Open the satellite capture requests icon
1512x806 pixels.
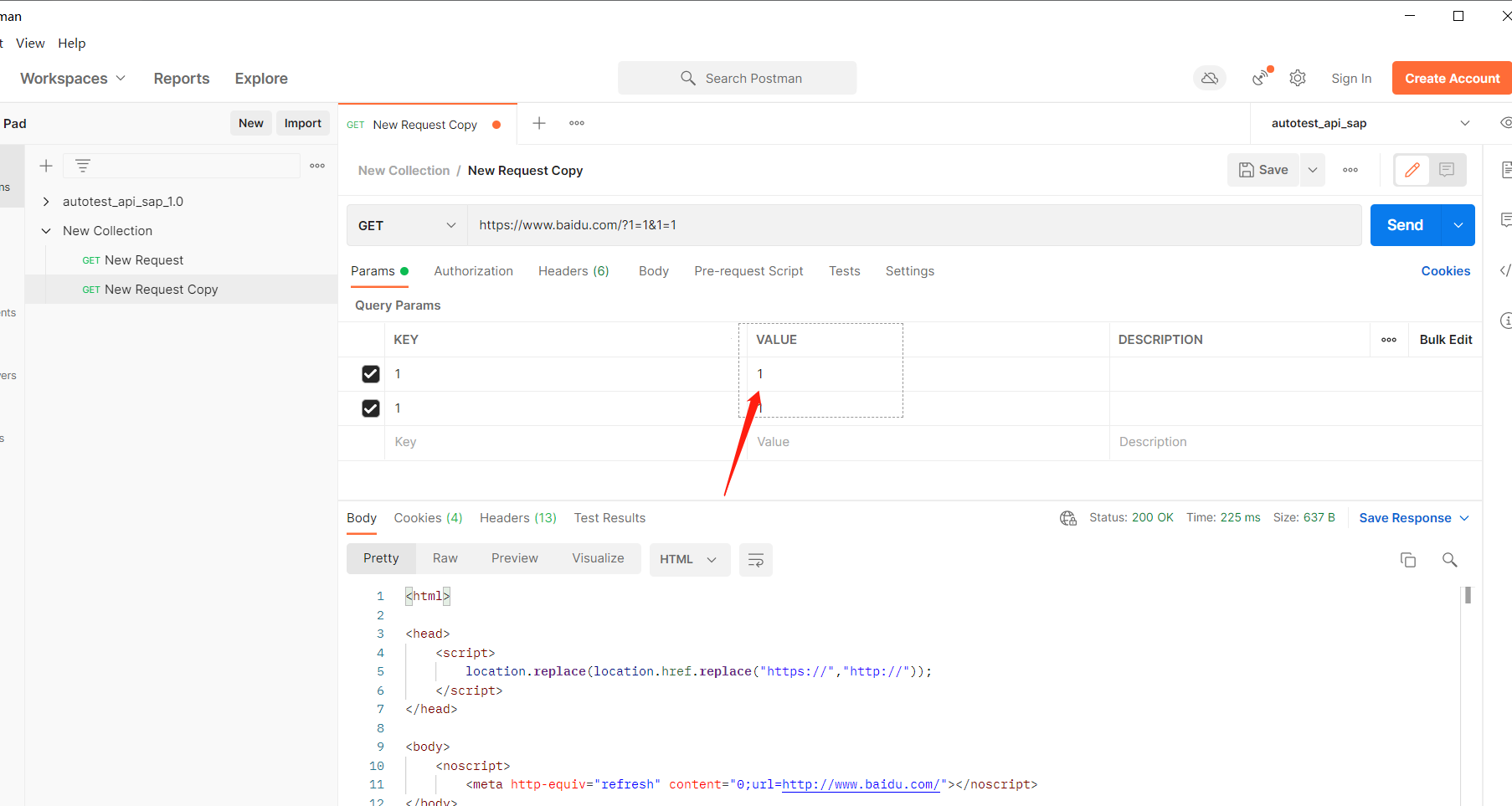[x=1261, y=77]
